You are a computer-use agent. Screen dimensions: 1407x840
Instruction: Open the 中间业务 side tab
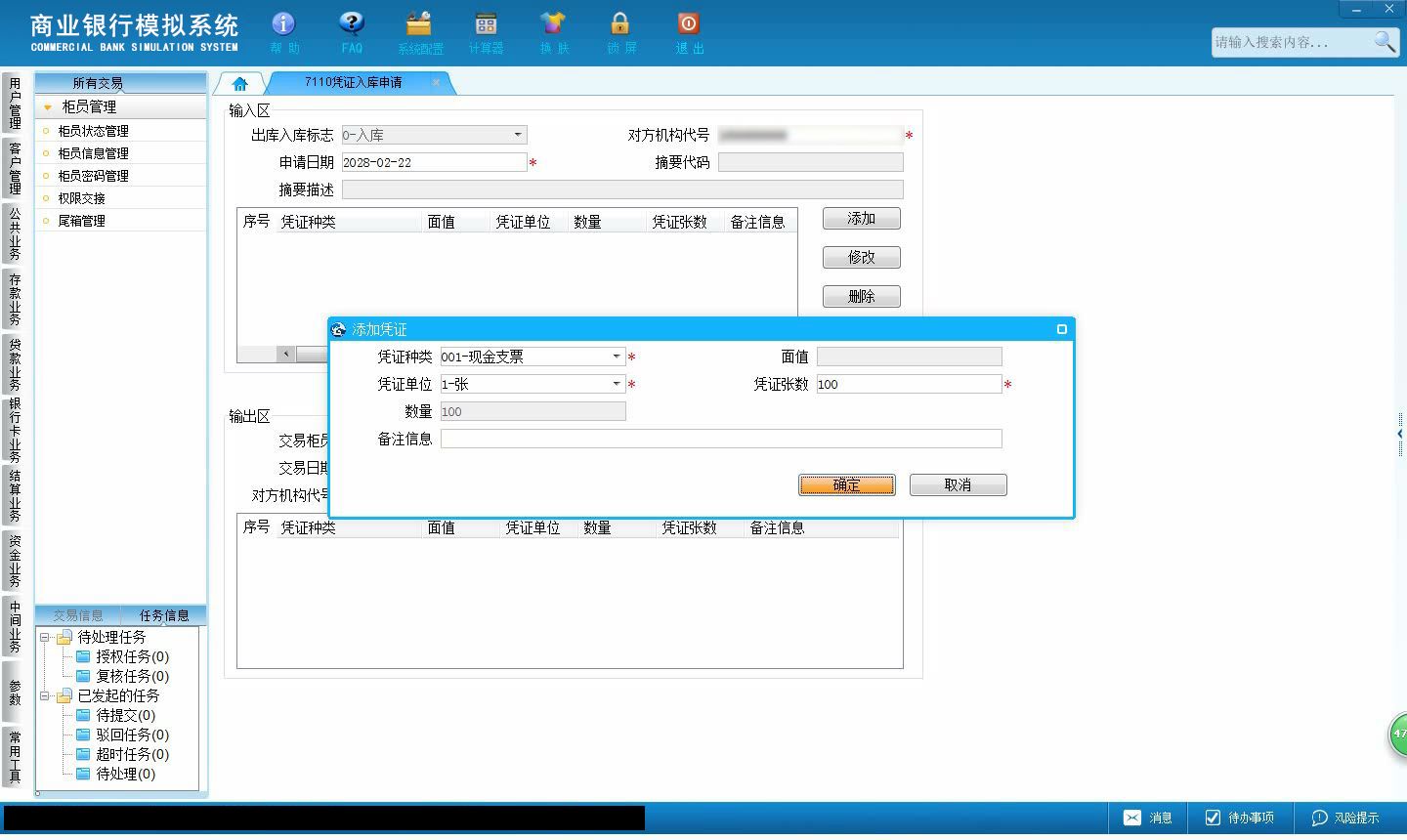(15, 626)
